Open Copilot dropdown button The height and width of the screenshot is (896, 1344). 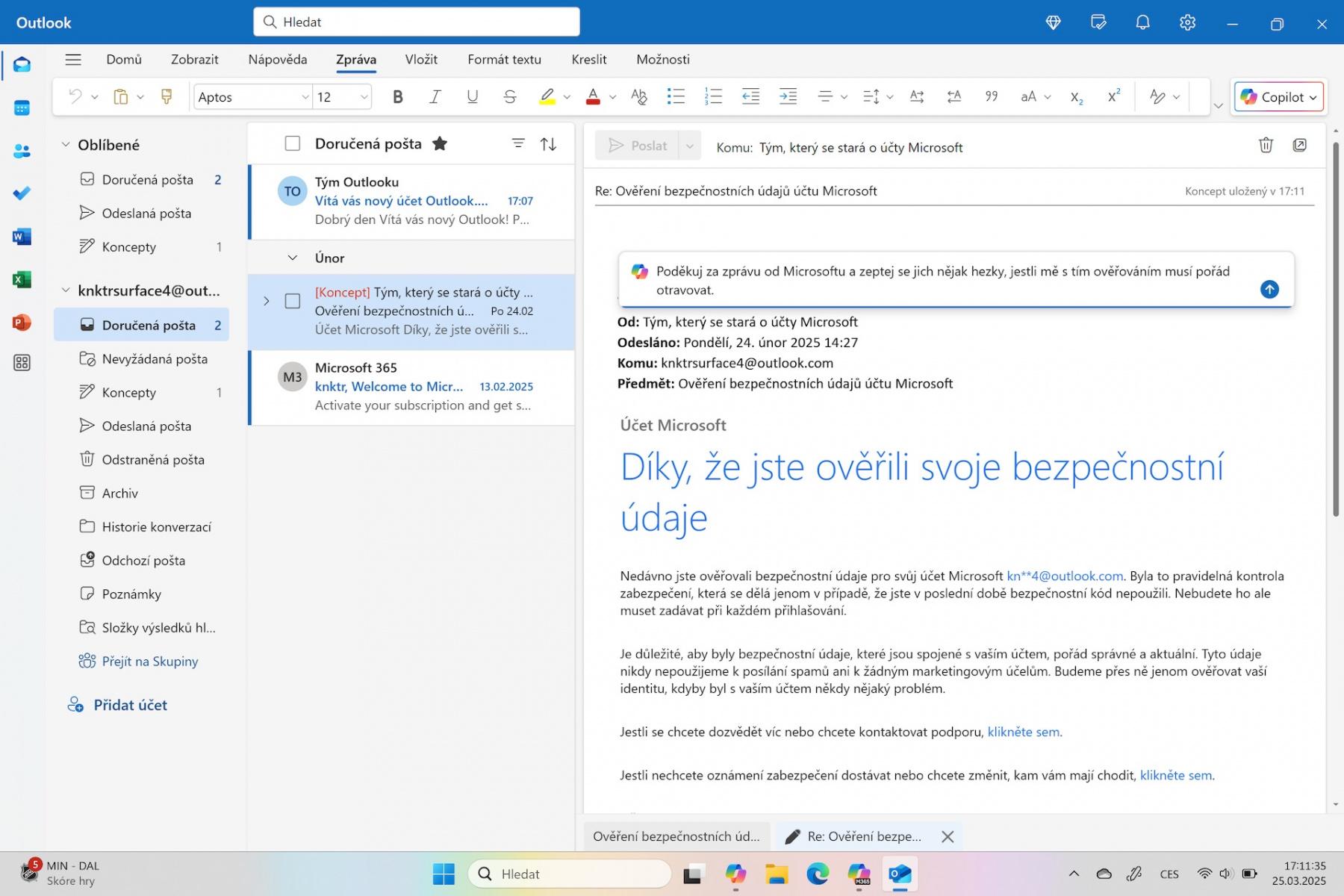point(1279,97)
